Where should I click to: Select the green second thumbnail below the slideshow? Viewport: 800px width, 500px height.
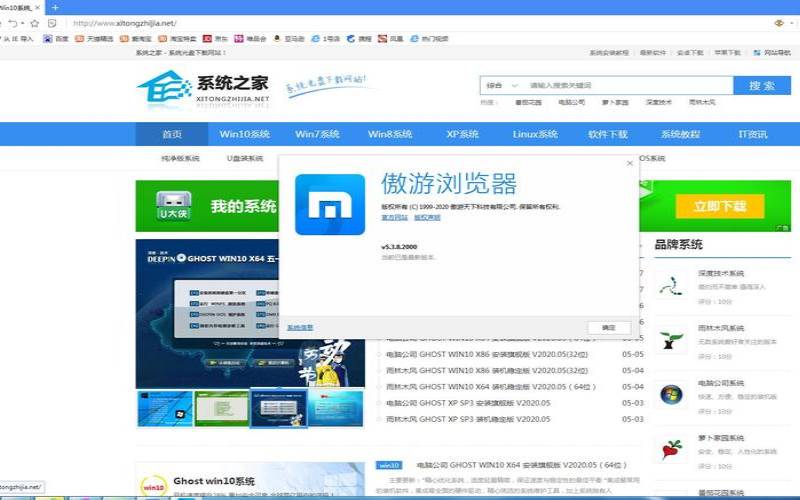221,409
